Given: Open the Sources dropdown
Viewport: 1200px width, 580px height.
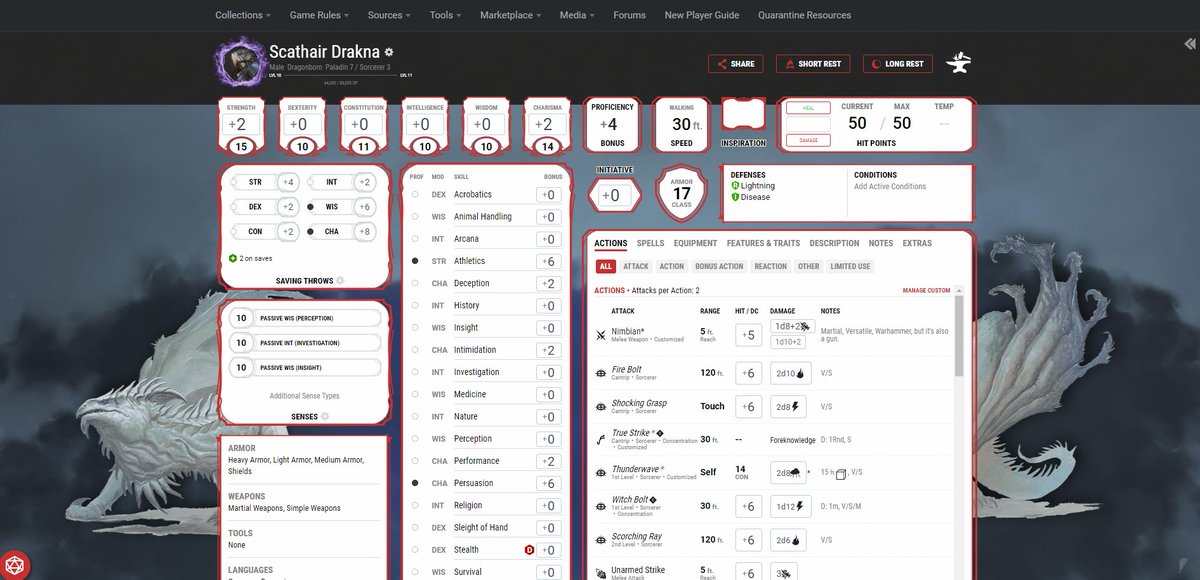Looking at the screenshot, I should point(389,15).
